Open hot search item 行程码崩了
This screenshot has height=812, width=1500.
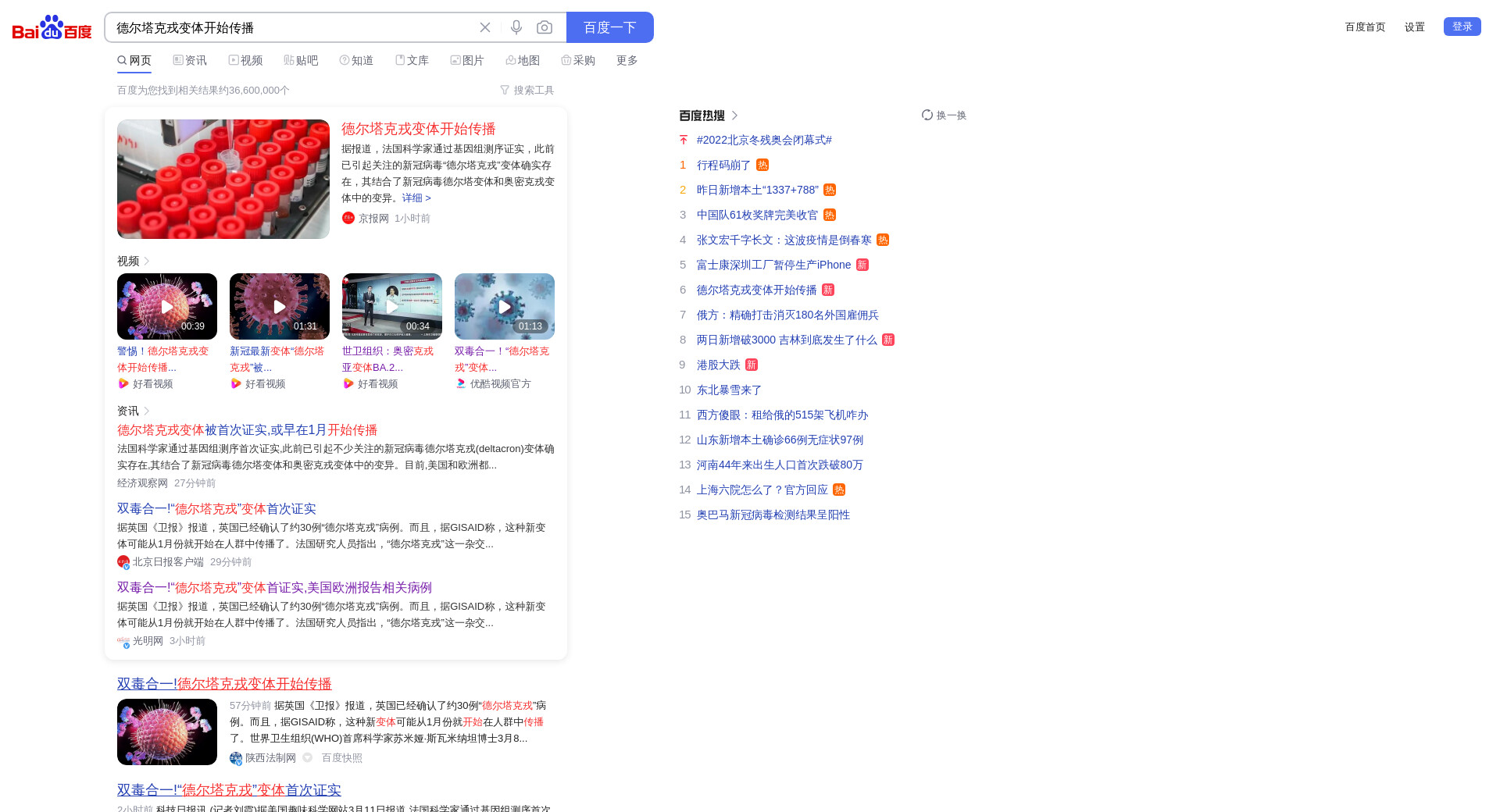pyautogui.click(x=723, y=165)
